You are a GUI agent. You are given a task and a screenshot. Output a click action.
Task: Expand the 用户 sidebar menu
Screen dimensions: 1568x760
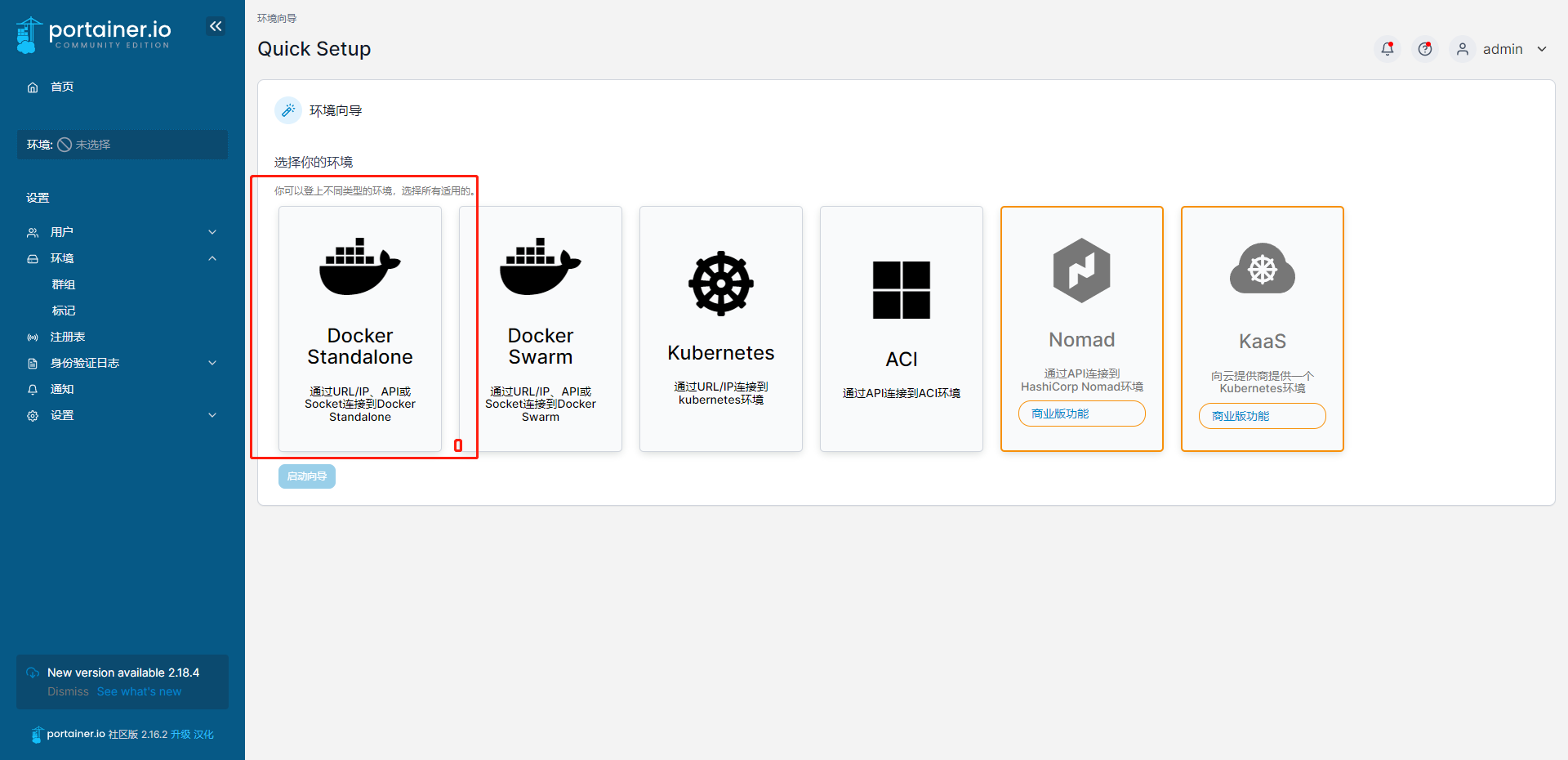click(x=122, y=232)
